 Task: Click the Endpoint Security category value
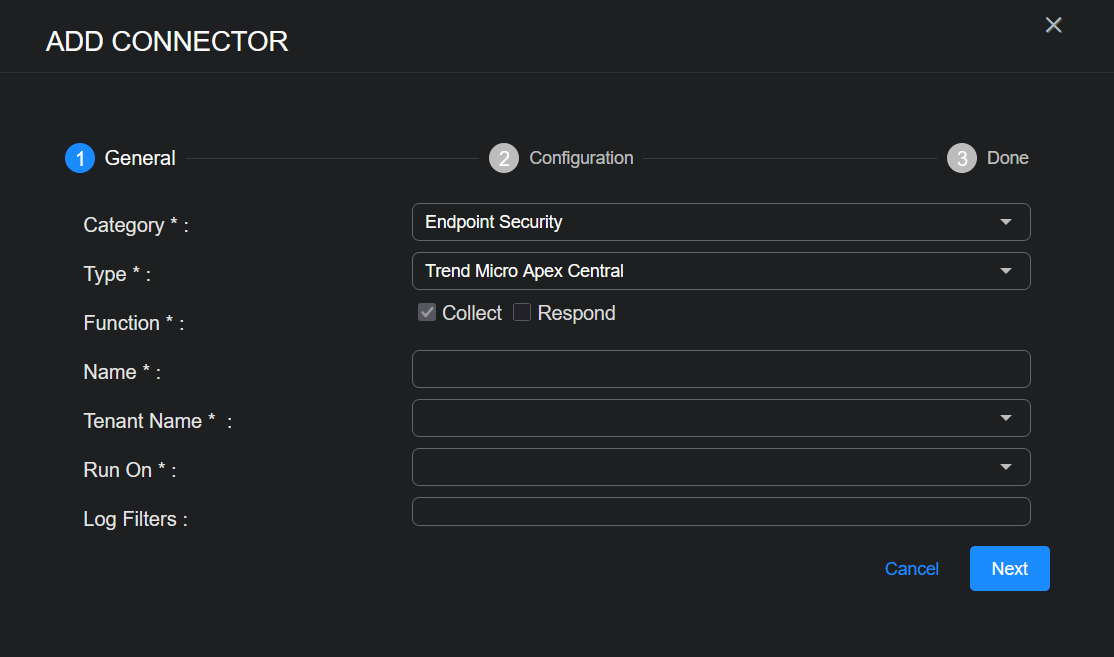pyautogui.click(x=494, y=222)
